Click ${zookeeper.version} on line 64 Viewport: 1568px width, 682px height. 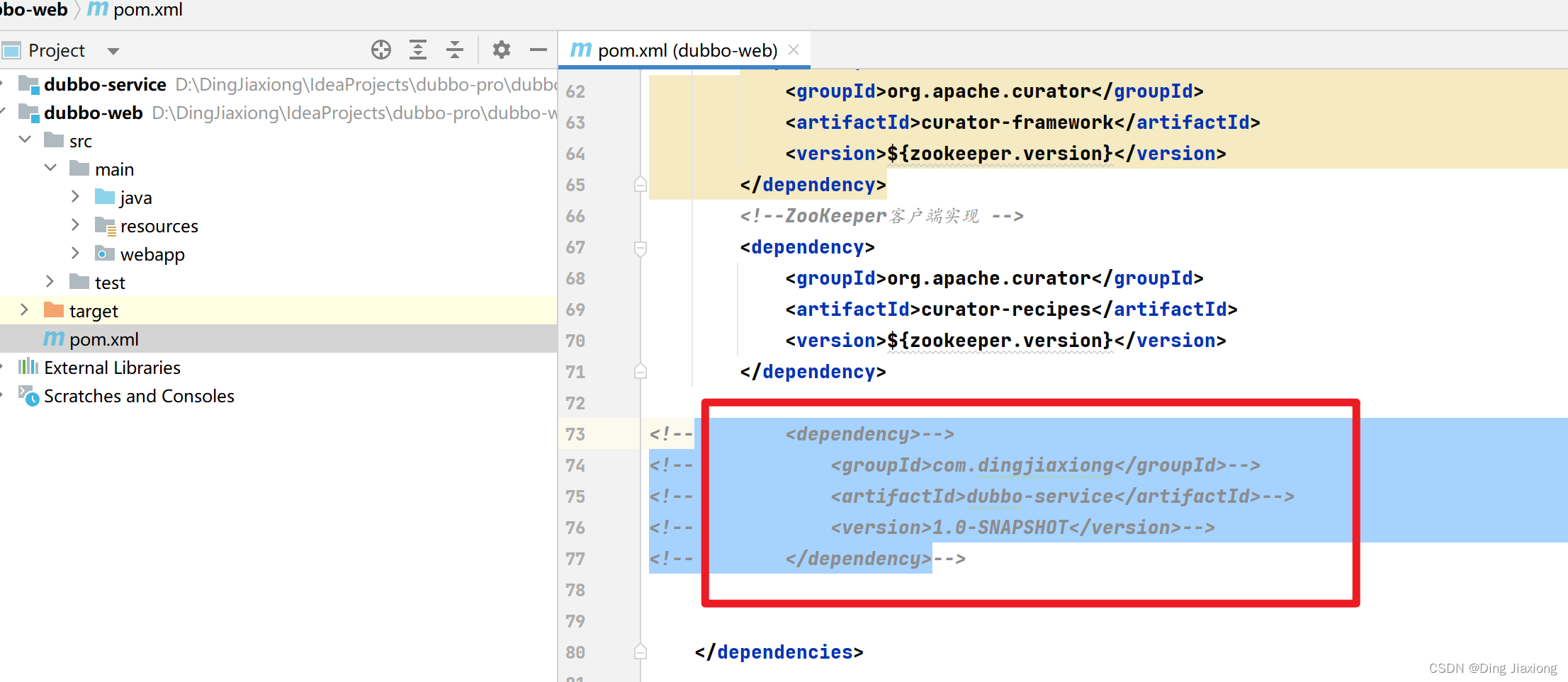point(1000,154)
